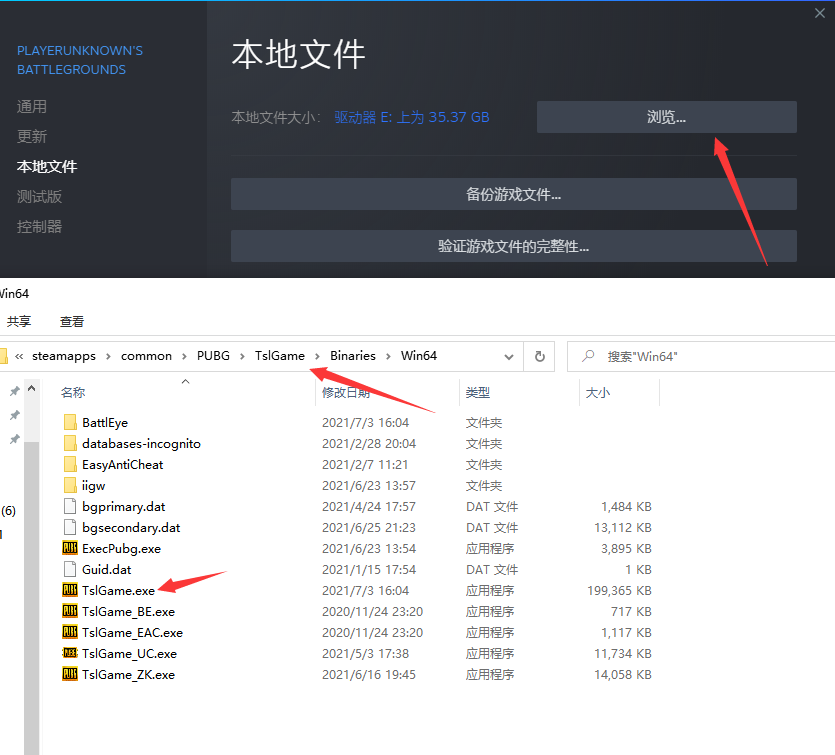Expand the hidden path chevron before steamapps
Viewport: 835px width, 755px height.
click(x=19, y=356)
